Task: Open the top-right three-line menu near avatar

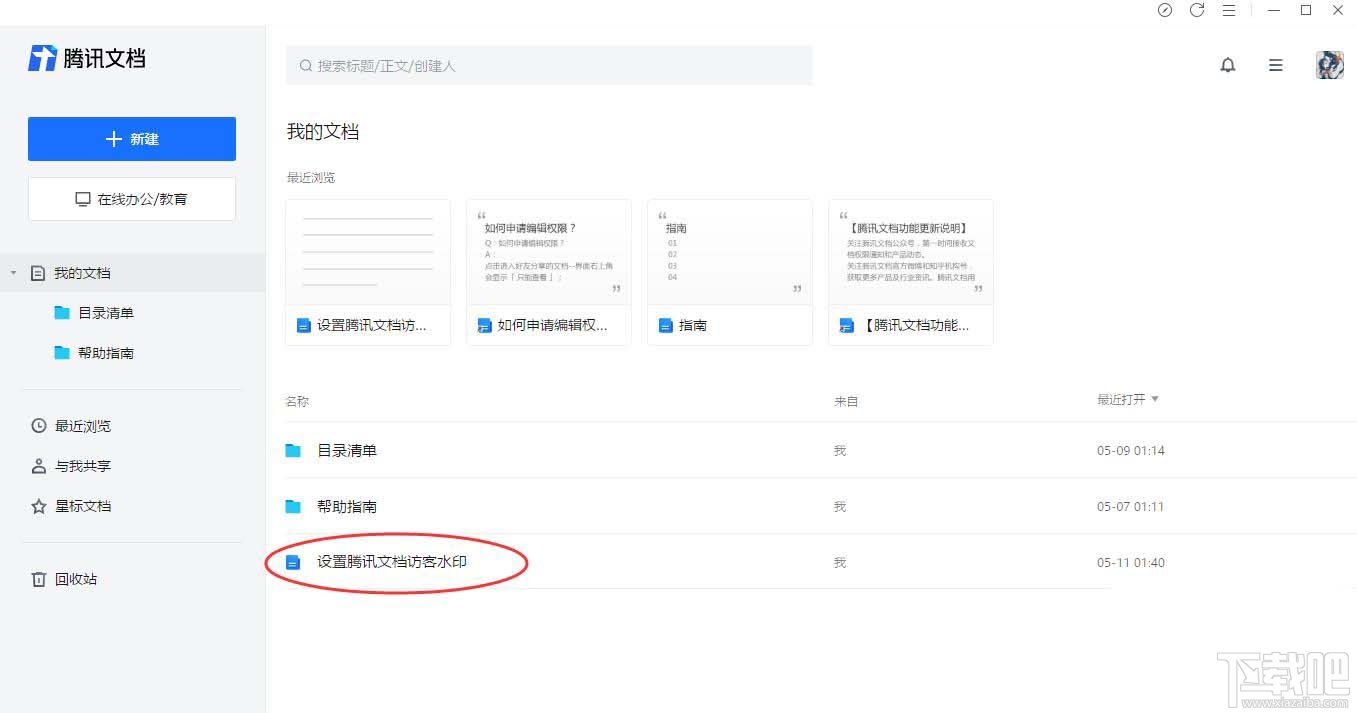Action: tap(1275, 64)
